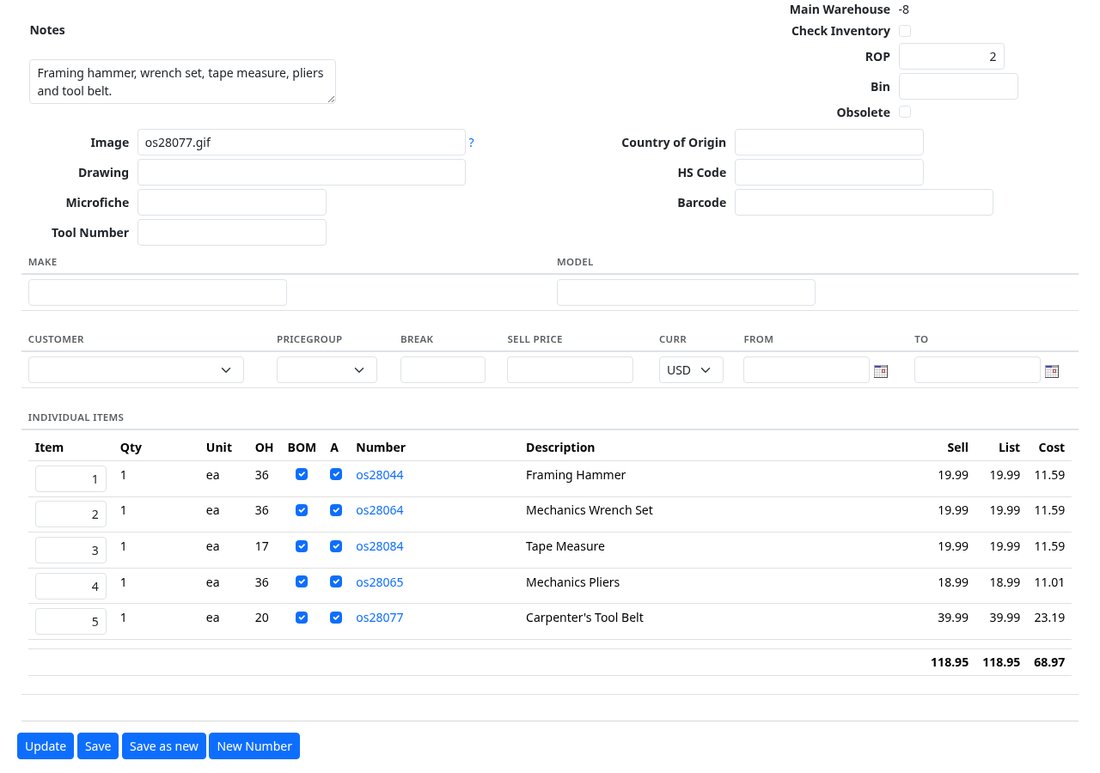Click the Bin input field

(958, 87)
